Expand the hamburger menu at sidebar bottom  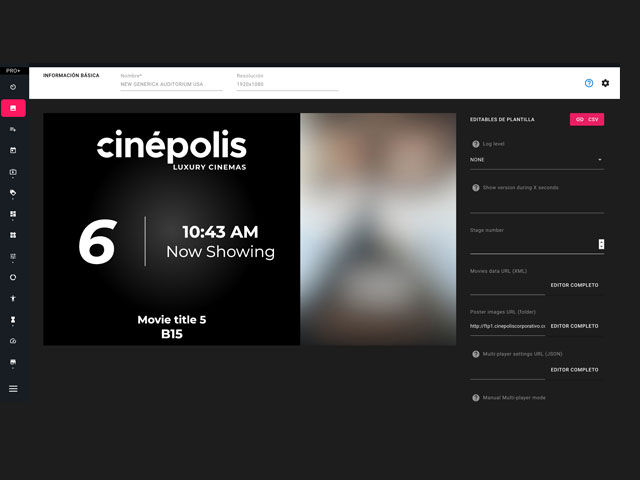(x=13, y=389)
